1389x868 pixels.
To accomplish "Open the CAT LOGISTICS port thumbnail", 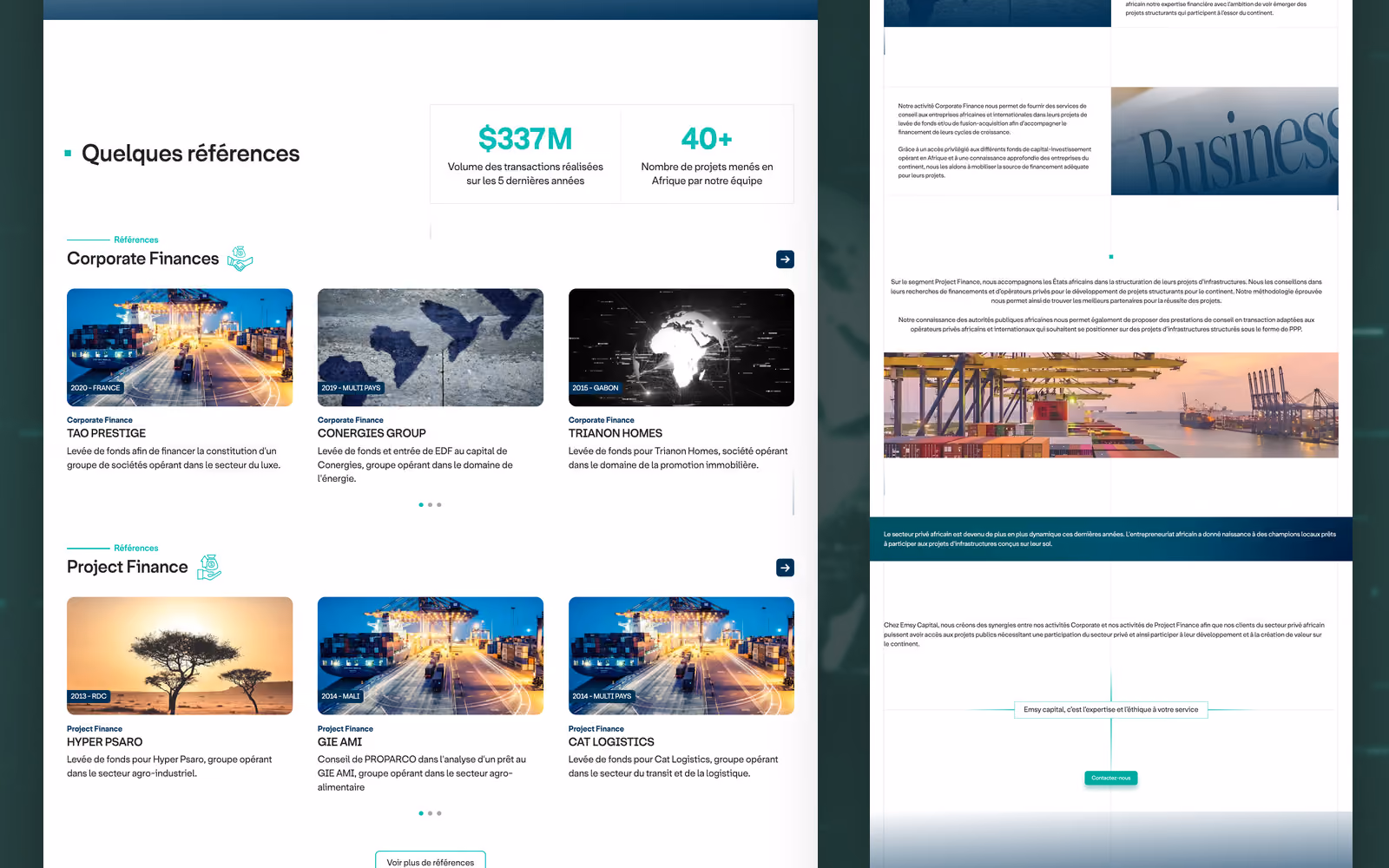I will (x=681, y=655).
